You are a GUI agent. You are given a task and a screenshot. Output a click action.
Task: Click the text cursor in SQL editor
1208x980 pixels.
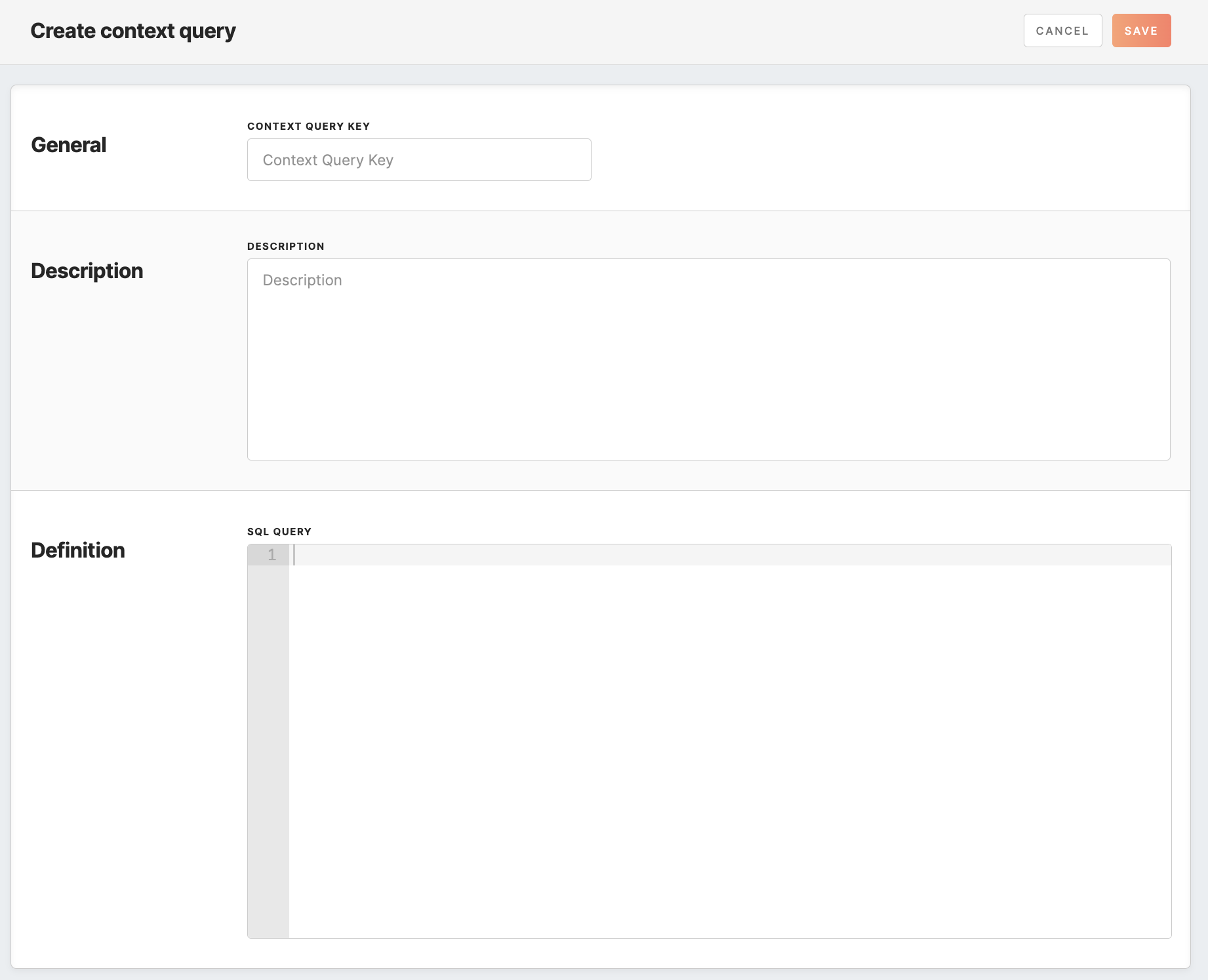pos(294,555)
